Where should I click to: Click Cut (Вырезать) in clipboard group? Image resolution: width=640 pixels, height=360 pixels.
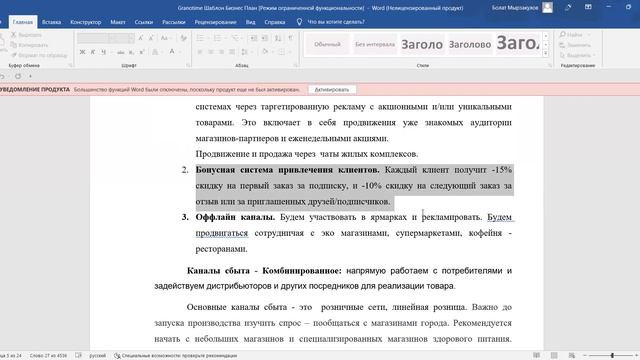pos(27,35)
